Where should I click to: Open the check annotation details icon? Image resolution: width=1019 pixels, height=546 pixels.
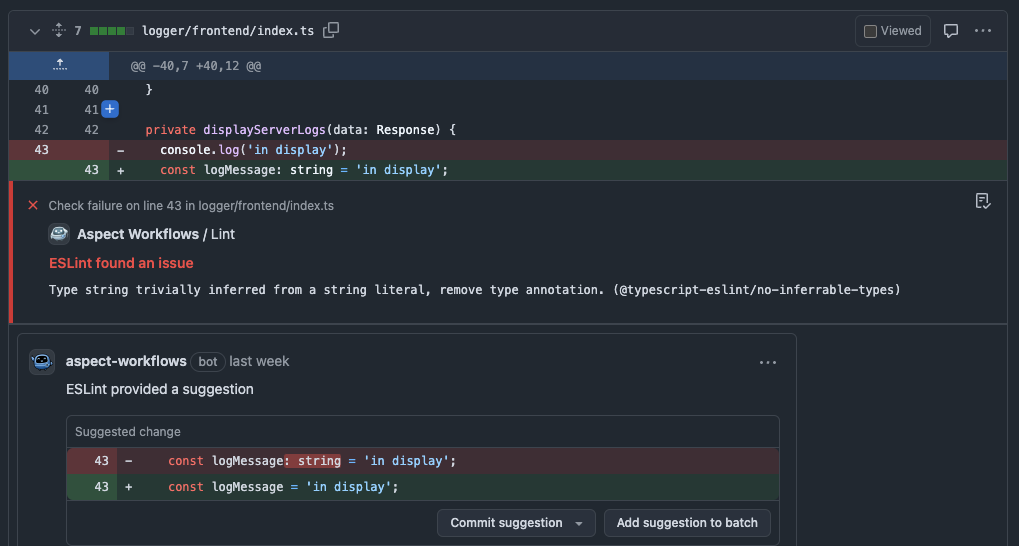[x=983, y=201]
